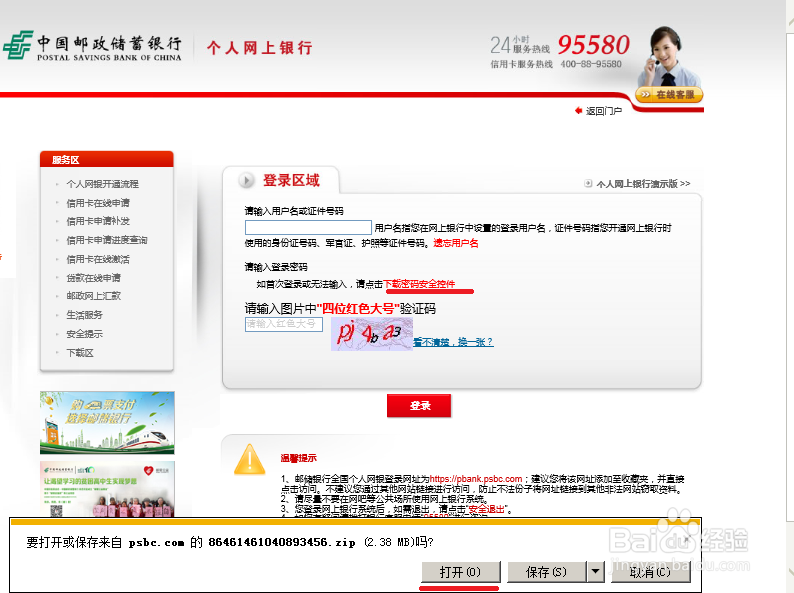Open 信用卡在线激活 link
Viewport: 794px width, 593px height.
click(x=98, y=259)
